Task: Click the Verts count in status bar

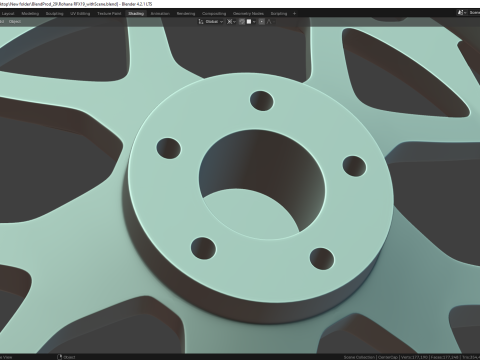Action: click(x=414, y=357)
